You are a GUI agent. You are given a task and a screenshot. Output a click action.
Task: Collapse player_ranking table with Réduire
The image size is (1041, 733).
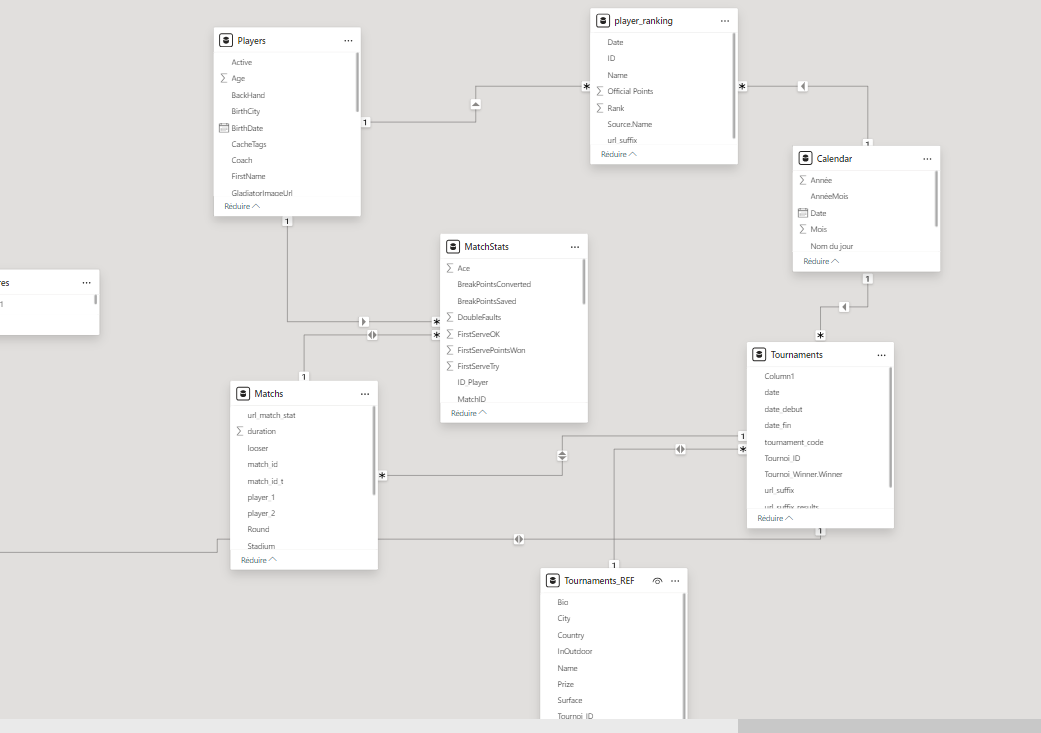point(618,154)
